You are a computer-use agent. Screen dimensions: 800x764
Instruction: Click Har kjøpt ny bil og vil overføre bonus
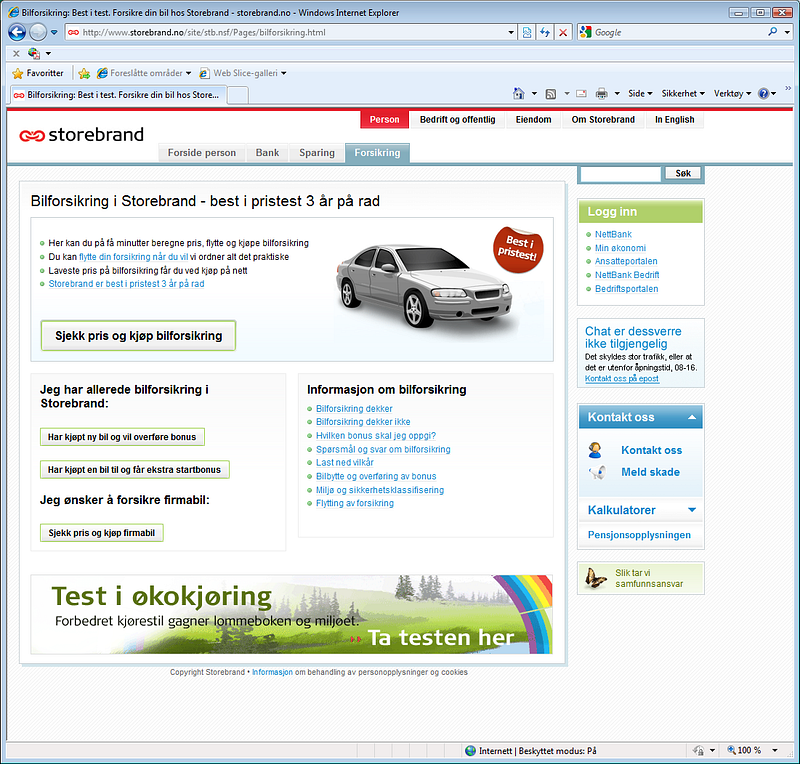(x=122, y=437)
